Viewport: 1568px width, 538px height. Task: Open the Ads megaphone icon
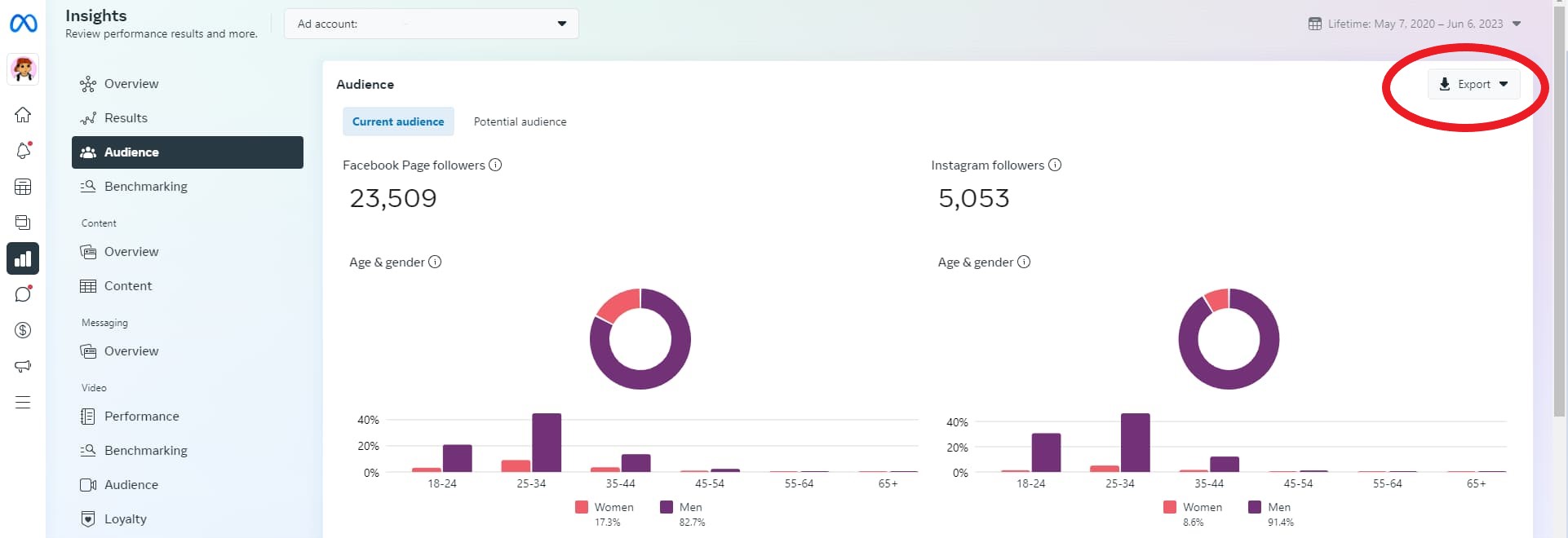point(23,366)
